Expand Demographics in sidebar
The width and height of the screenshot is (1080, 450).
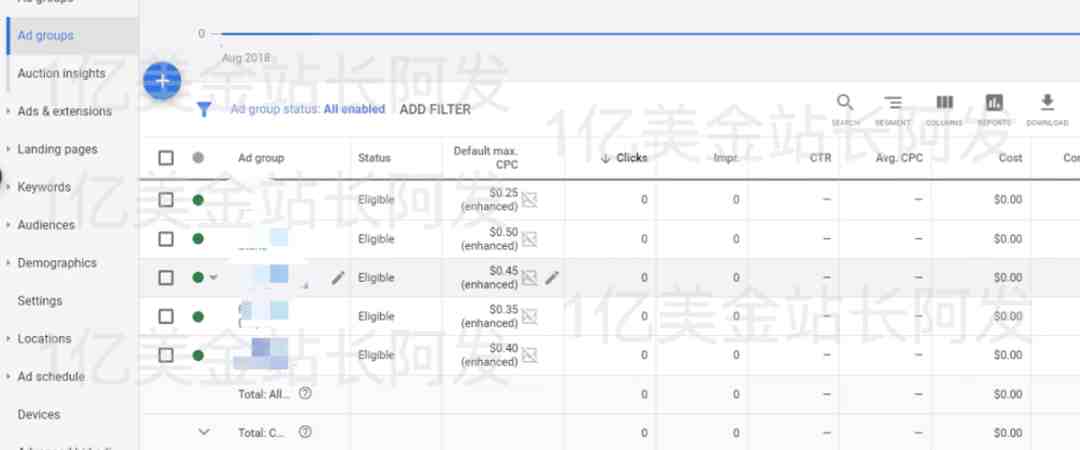coord(7,263)
